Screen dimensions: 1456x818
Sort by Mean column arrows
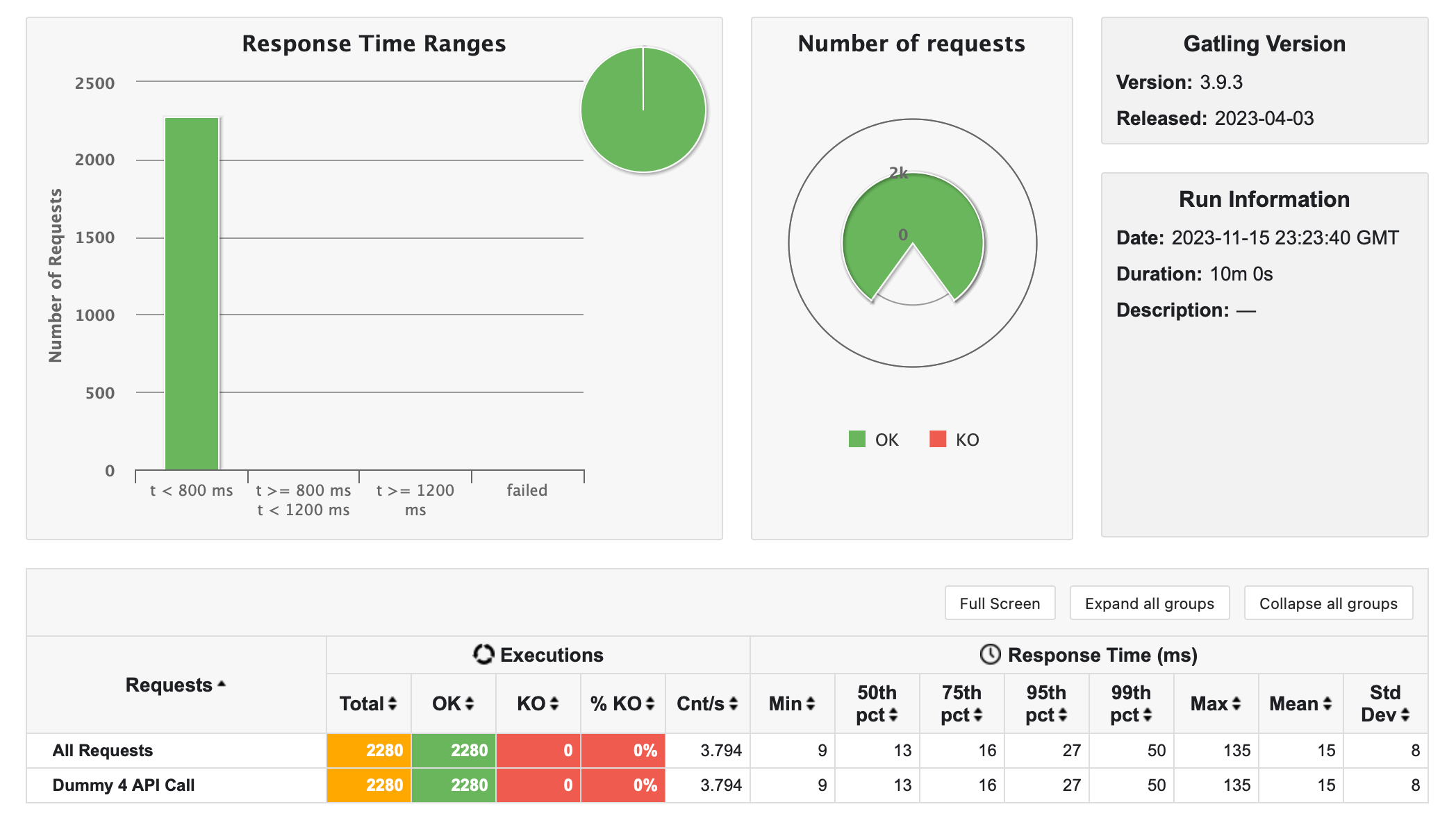[x=1327, y=704]
